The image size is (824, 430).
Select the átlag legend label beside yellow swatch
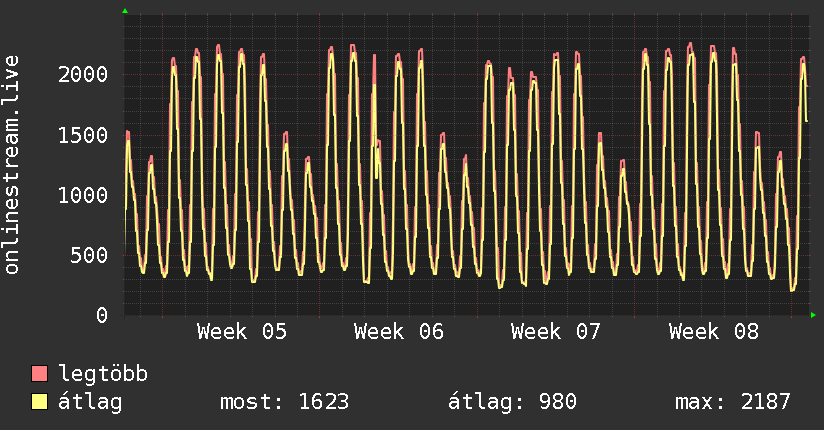pyautogui.click(x=90, y=402)
